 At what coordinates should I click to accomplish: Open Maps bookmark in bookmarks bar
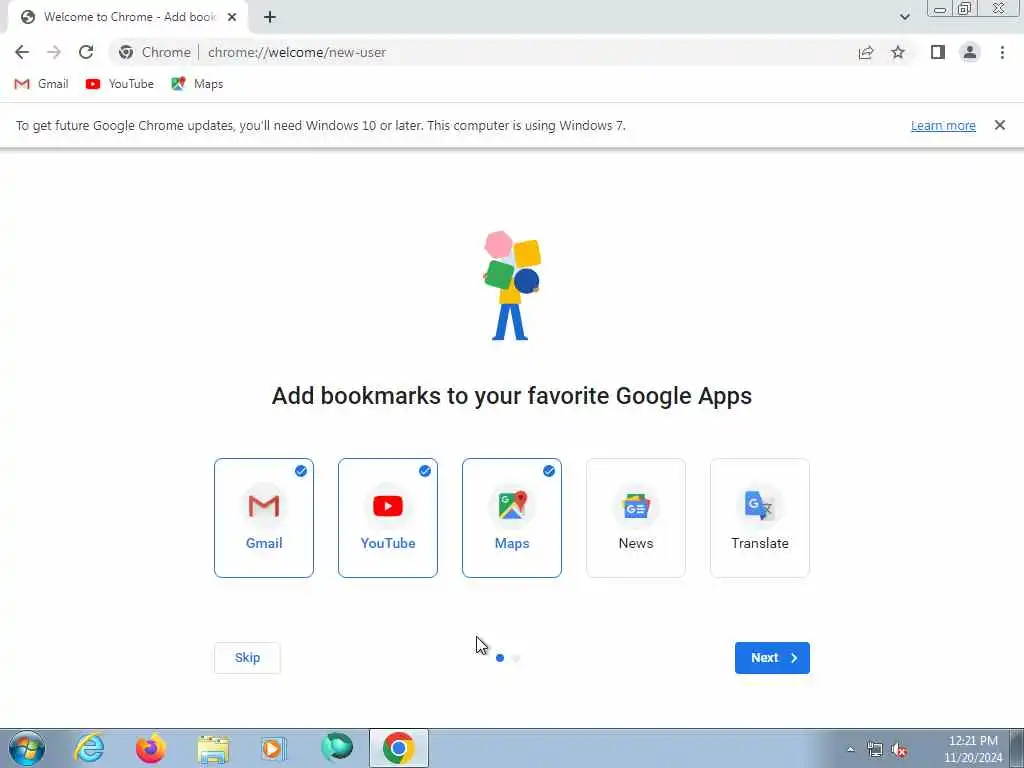[197, 84]
